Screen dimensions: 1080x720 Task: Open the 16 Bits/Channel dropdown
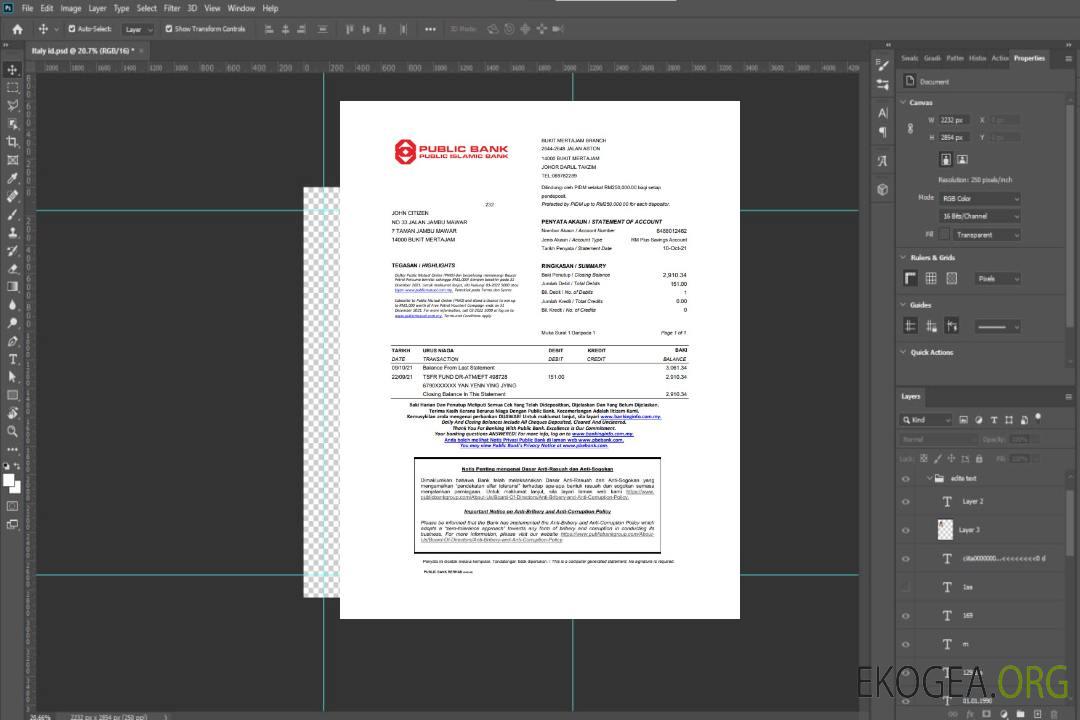pyautogui.click(x=980, y=216)
